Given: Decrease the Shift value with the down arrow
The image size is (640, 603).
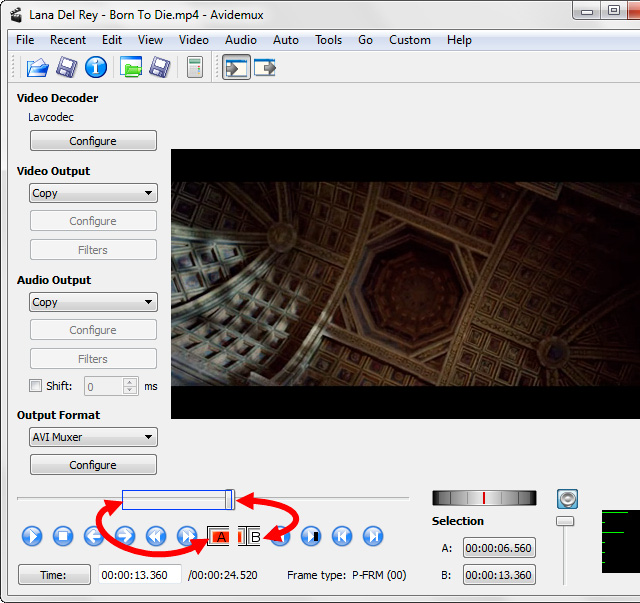Looking at the screenshot, I should click(x=130, y=390).
